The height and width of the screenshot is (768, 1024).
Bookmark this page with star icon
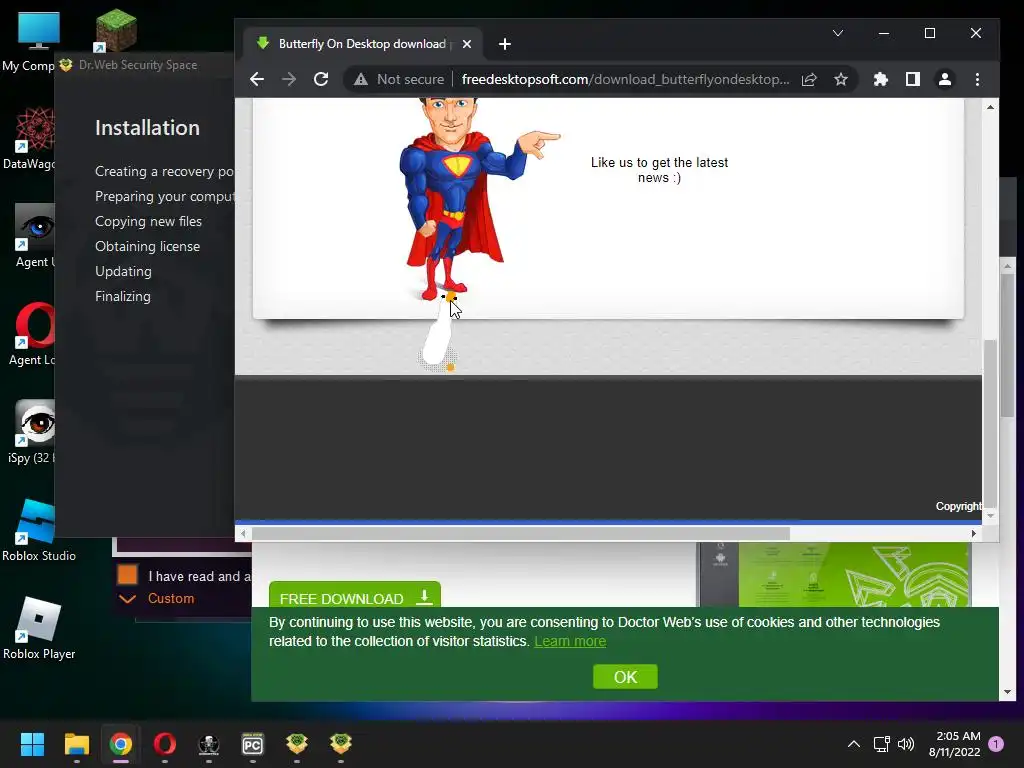coord(840,80)
